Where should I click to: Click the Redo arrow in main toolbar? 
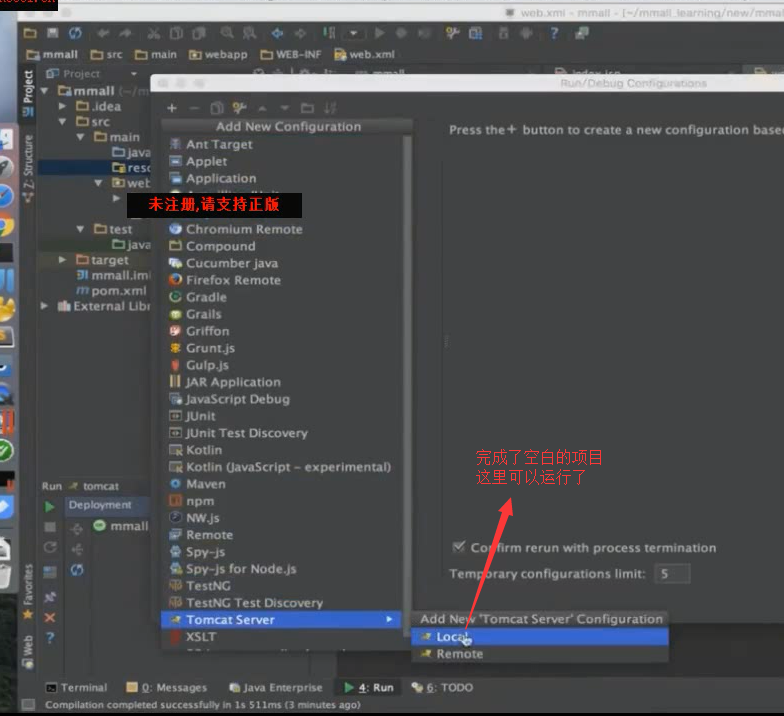tap(125, 33)
